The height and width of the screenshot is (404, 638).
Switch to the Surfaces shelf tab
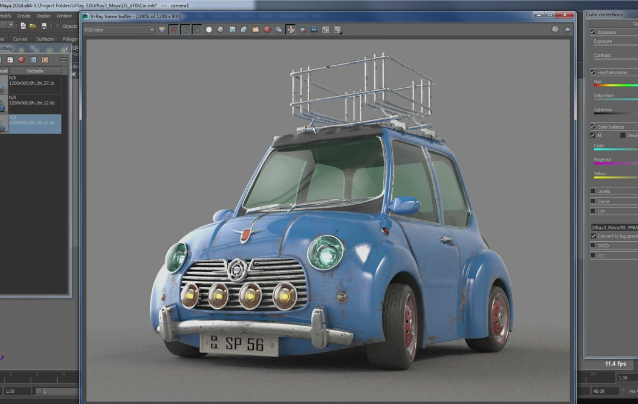pyautogui.click(x=45, y=39)
